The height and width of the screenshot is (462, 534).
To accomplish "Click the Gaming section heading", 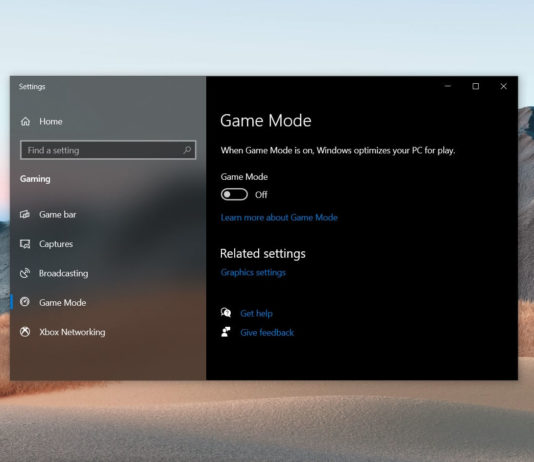I will (35, 179).
